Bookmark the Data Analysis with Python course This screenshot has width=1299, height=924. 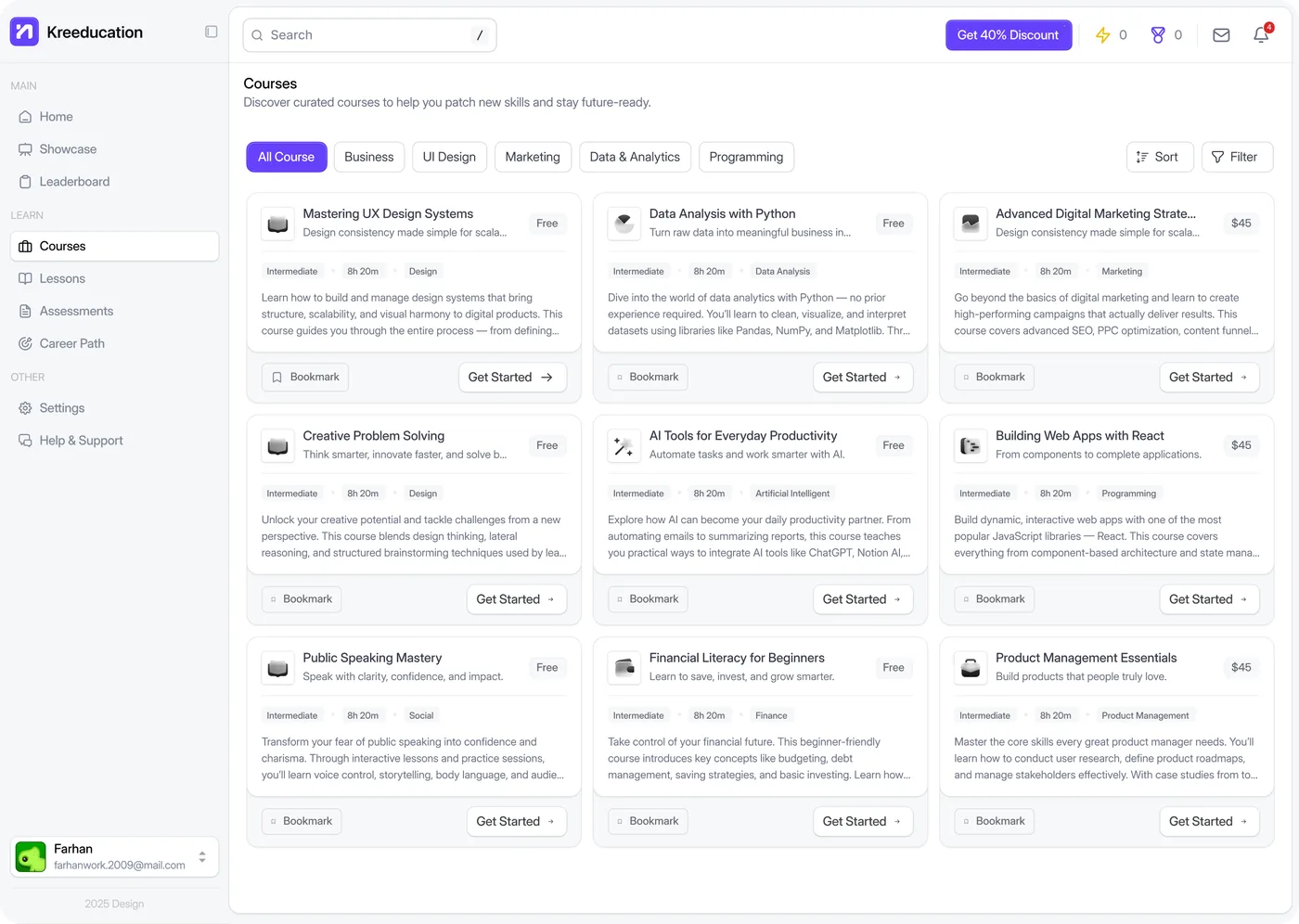point(648,378)
